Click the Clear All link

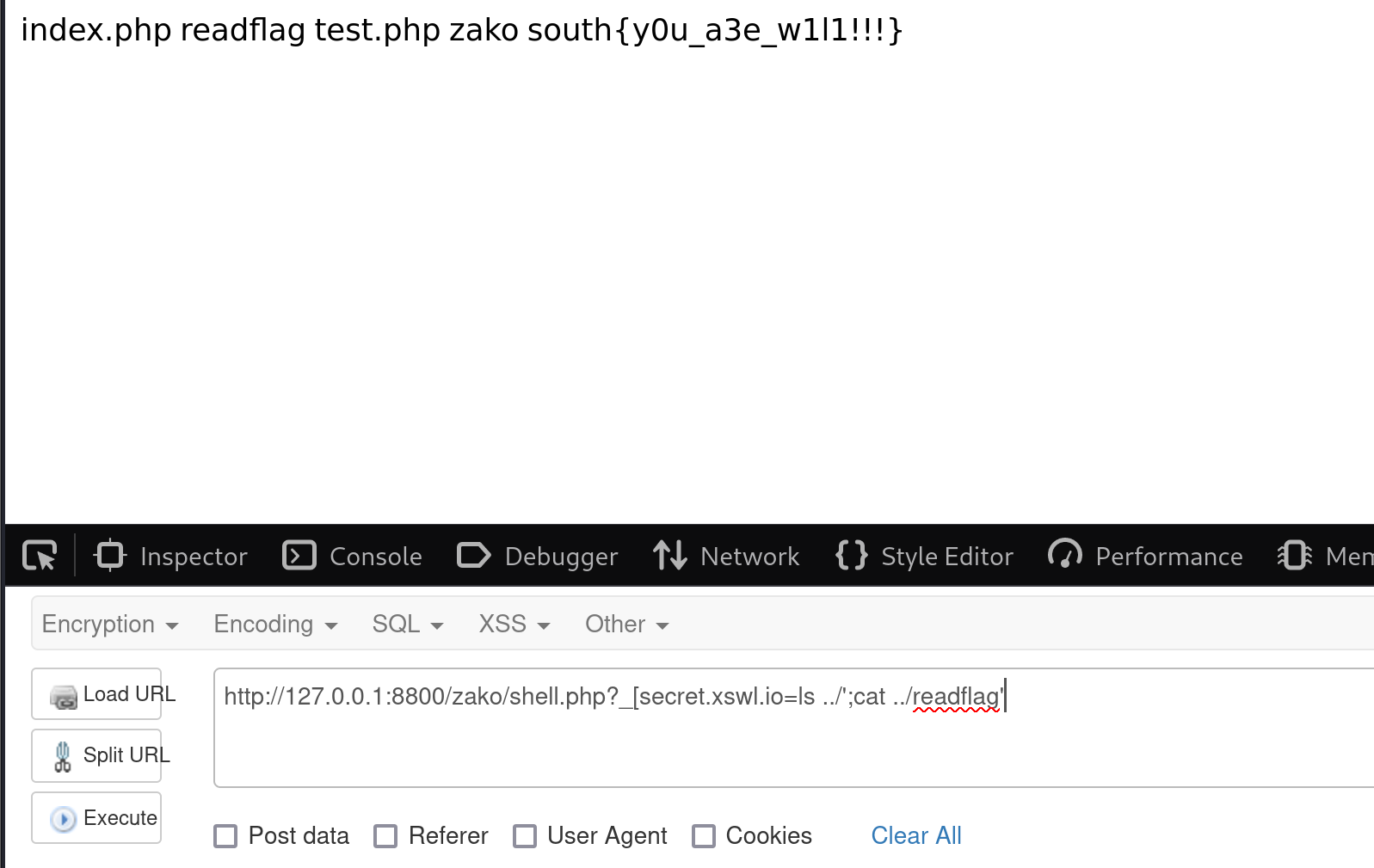coord(916,835)
